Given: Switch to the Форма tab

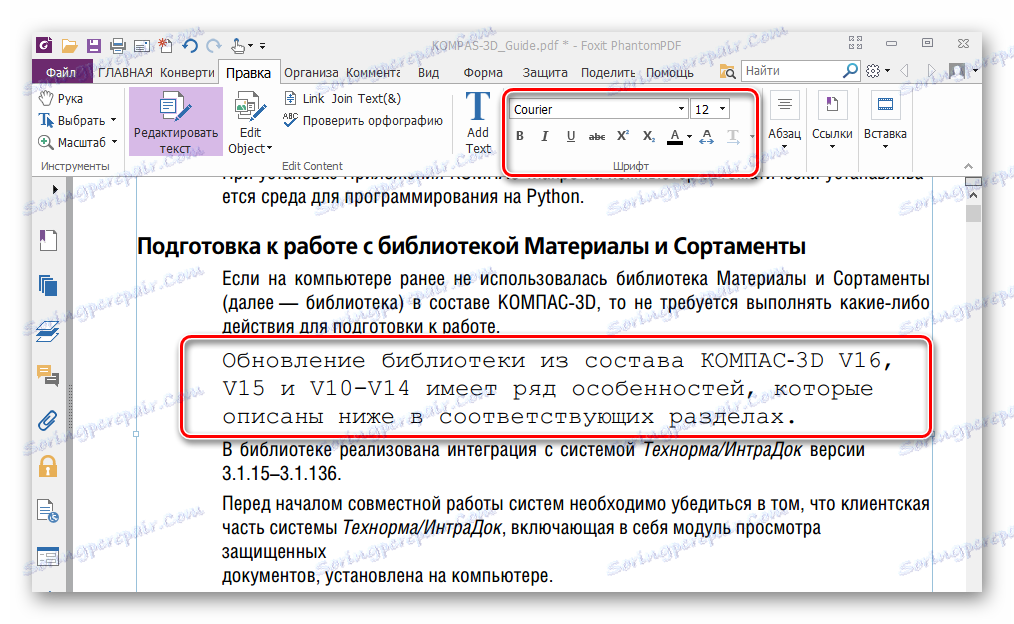Looking at the screenshot, I should pos(483,72).
